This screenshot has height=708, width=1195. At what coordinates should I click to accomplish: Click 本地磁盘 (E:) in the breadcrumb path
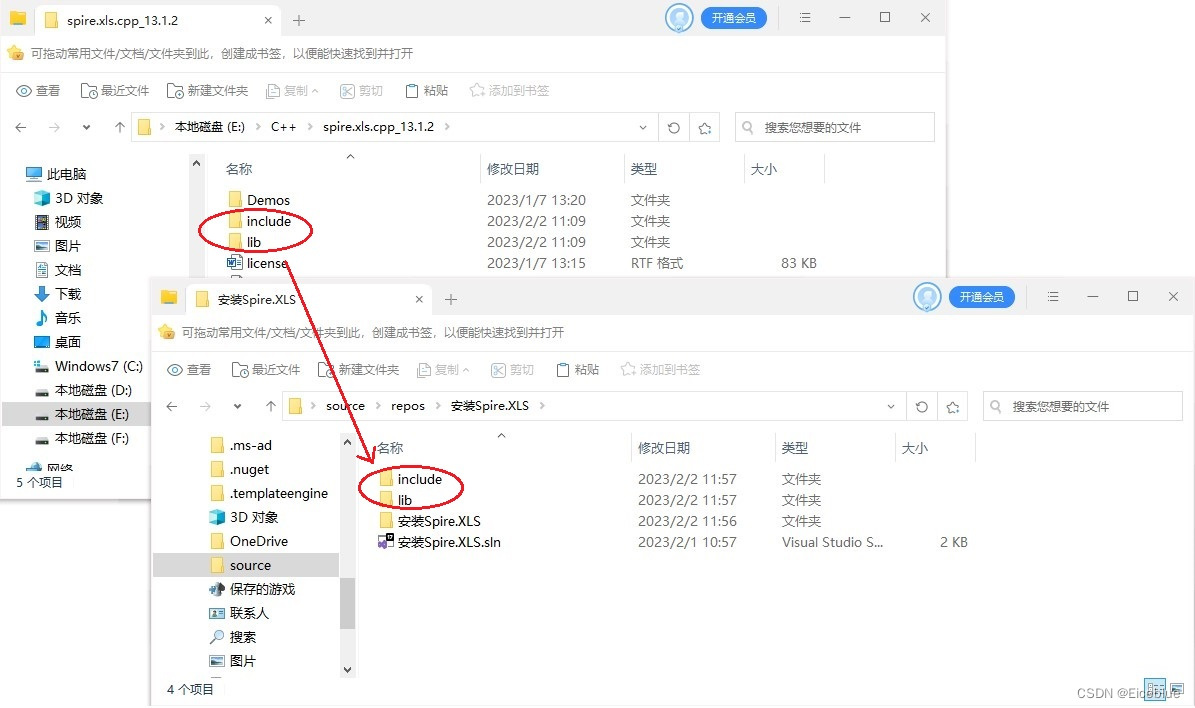(x=210, y=127)
